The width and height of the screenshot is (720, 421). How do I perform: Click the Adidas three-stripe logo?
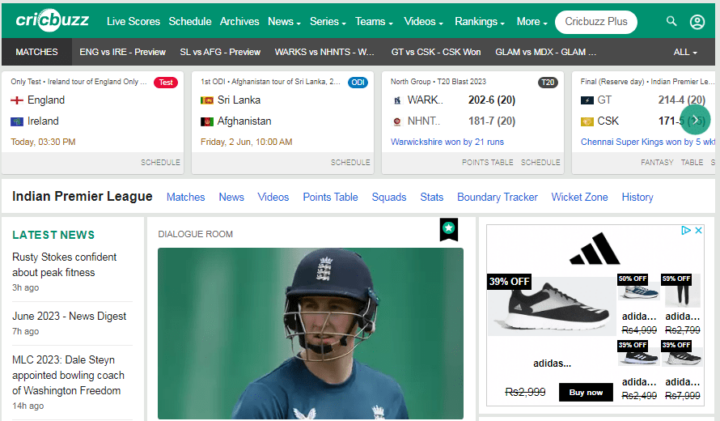point(595,248)
